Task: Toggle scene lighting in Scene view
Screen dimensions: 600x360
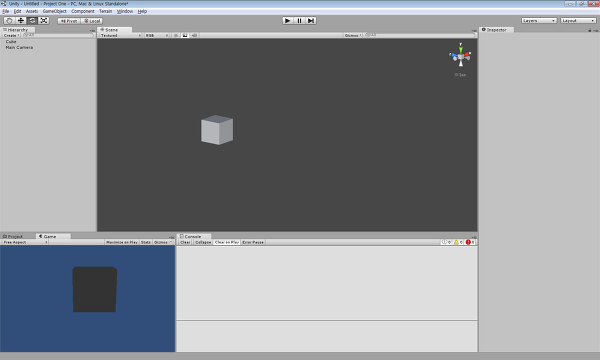Action: [176, 35]
